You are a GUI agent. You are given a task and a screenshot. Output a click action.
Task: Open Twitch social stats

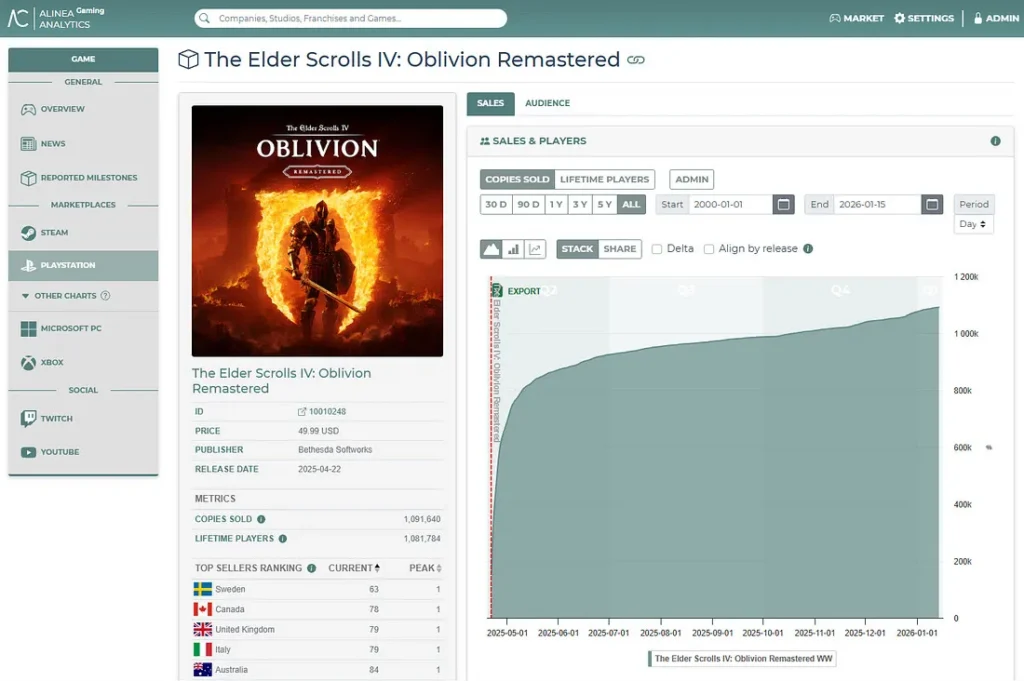(x=56, y=418)
